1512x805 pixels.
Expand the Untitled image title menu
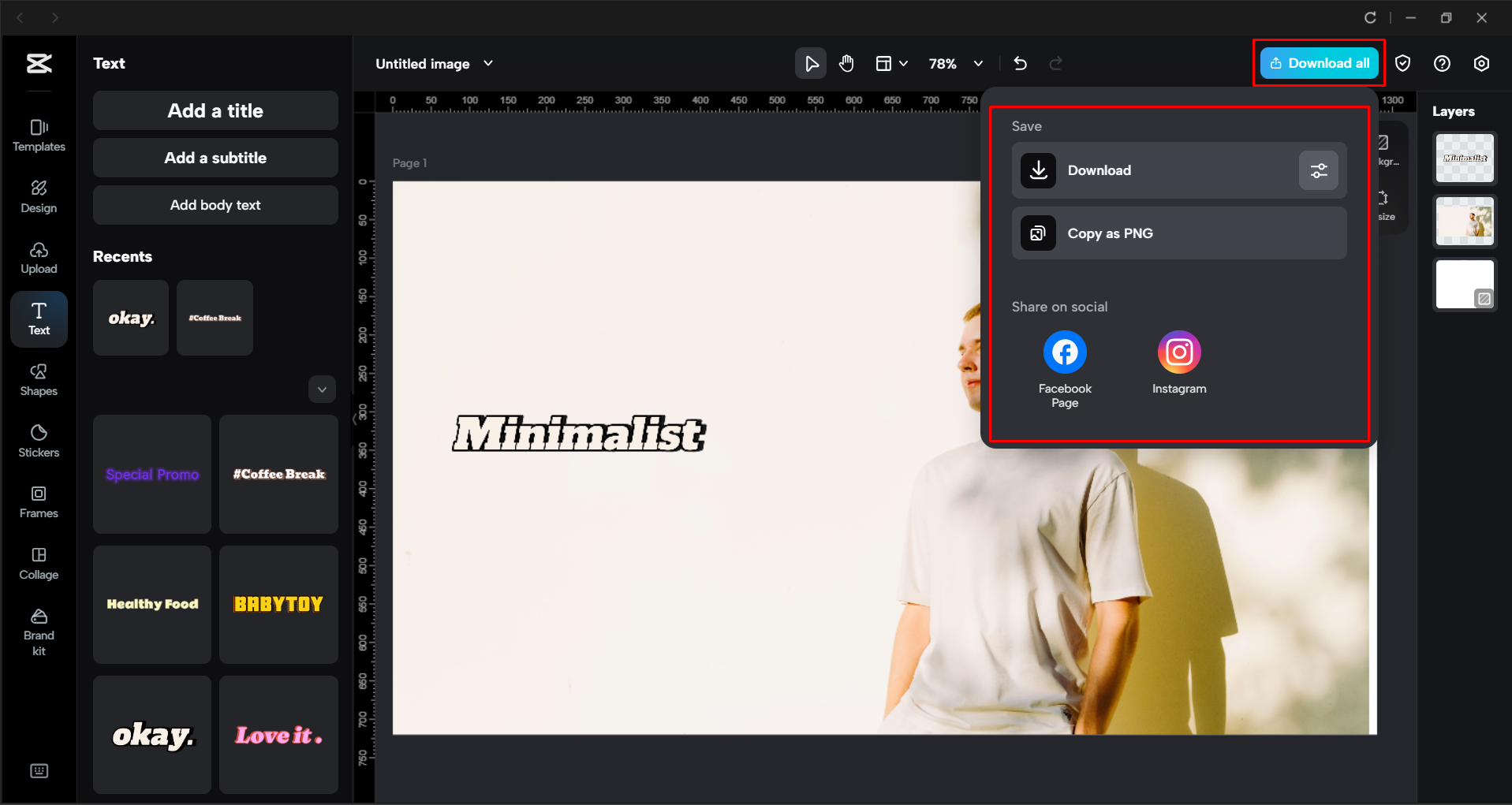(x=488, y=63)
